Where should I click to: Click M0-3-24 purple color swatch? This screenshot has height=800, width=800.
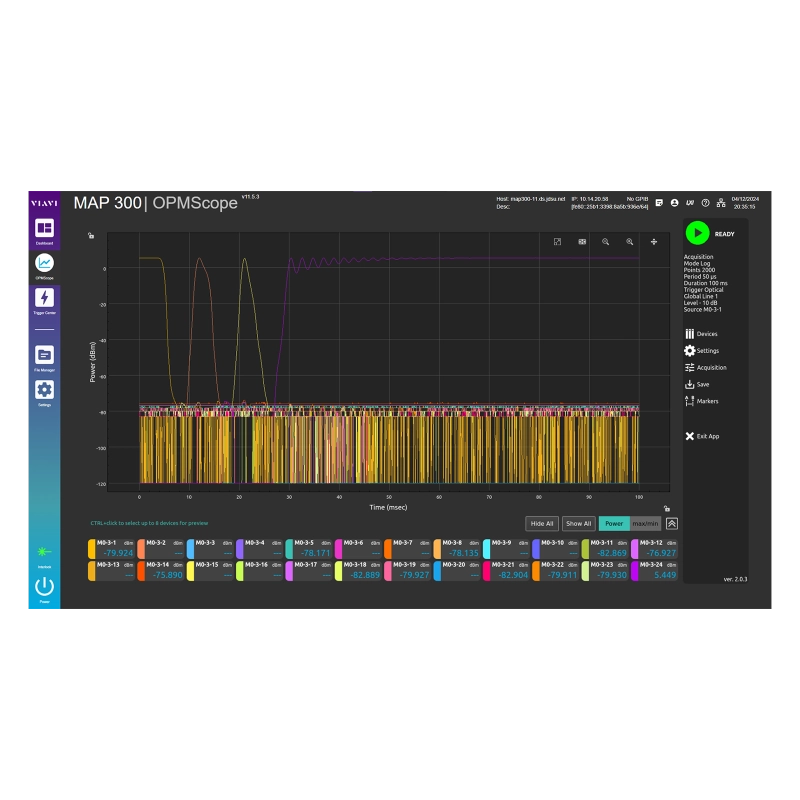coord(635,570)
